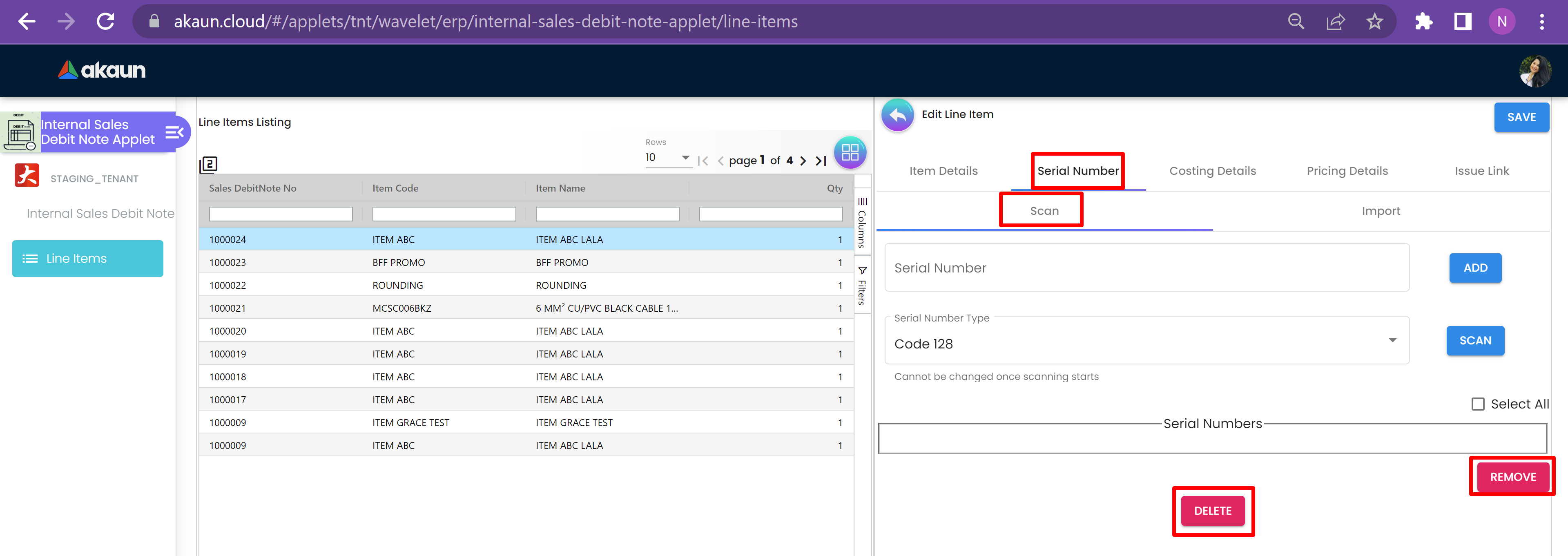Go to the next page arrow
Screen dimensions: 1568x556
pos(803,161)
